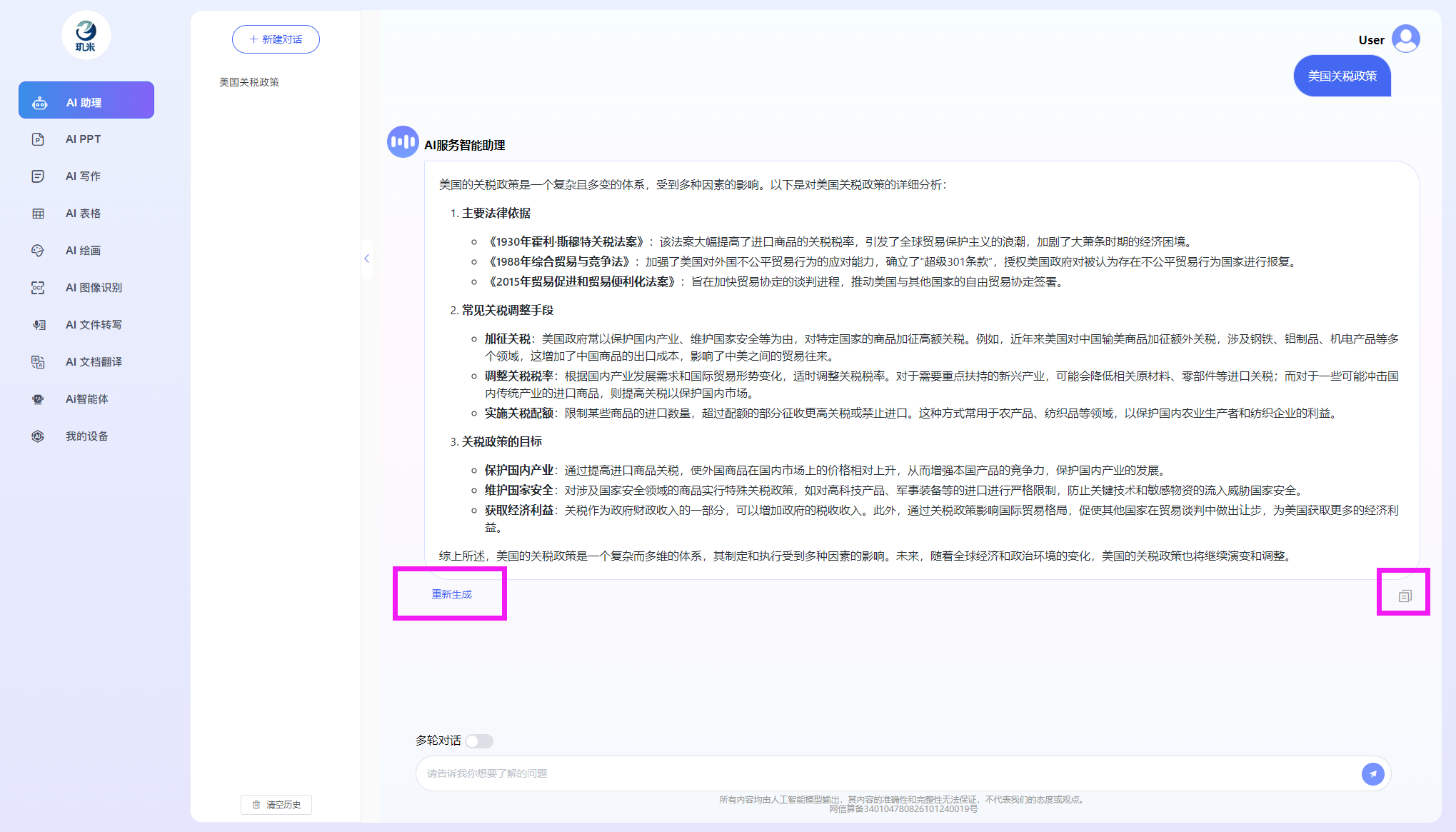The image size is (1456, 832).
Task: Click the AI 助理 robot icon
Action: (x=40, y=103)
